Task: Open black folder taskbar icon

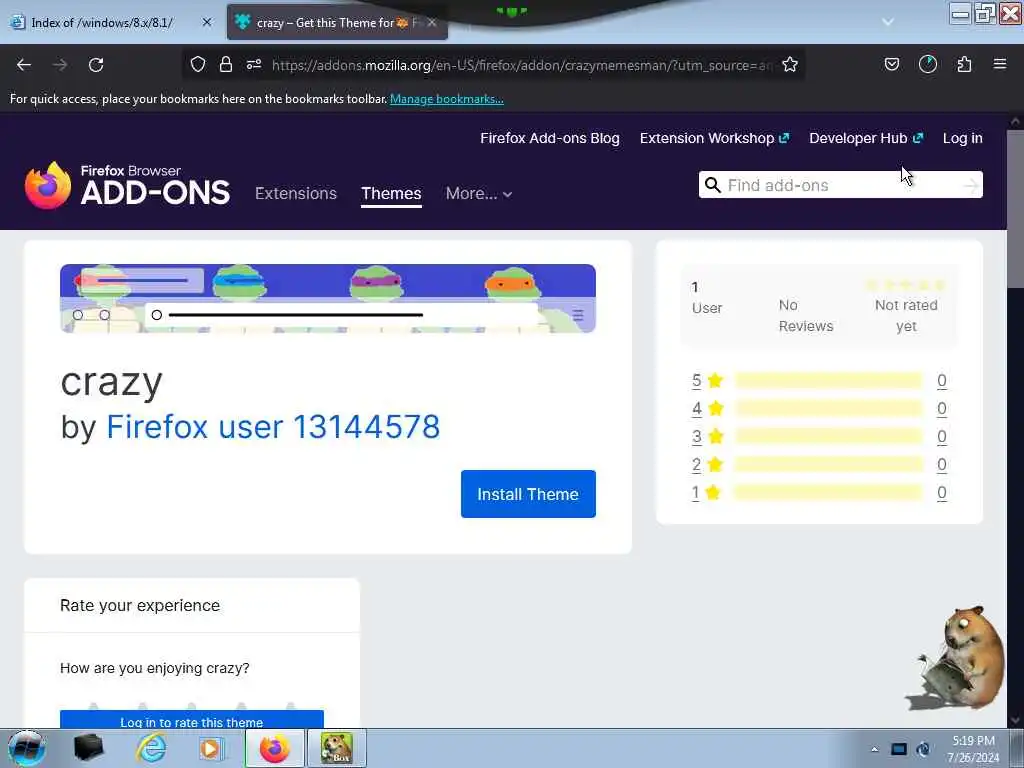Action: point(89,748)
